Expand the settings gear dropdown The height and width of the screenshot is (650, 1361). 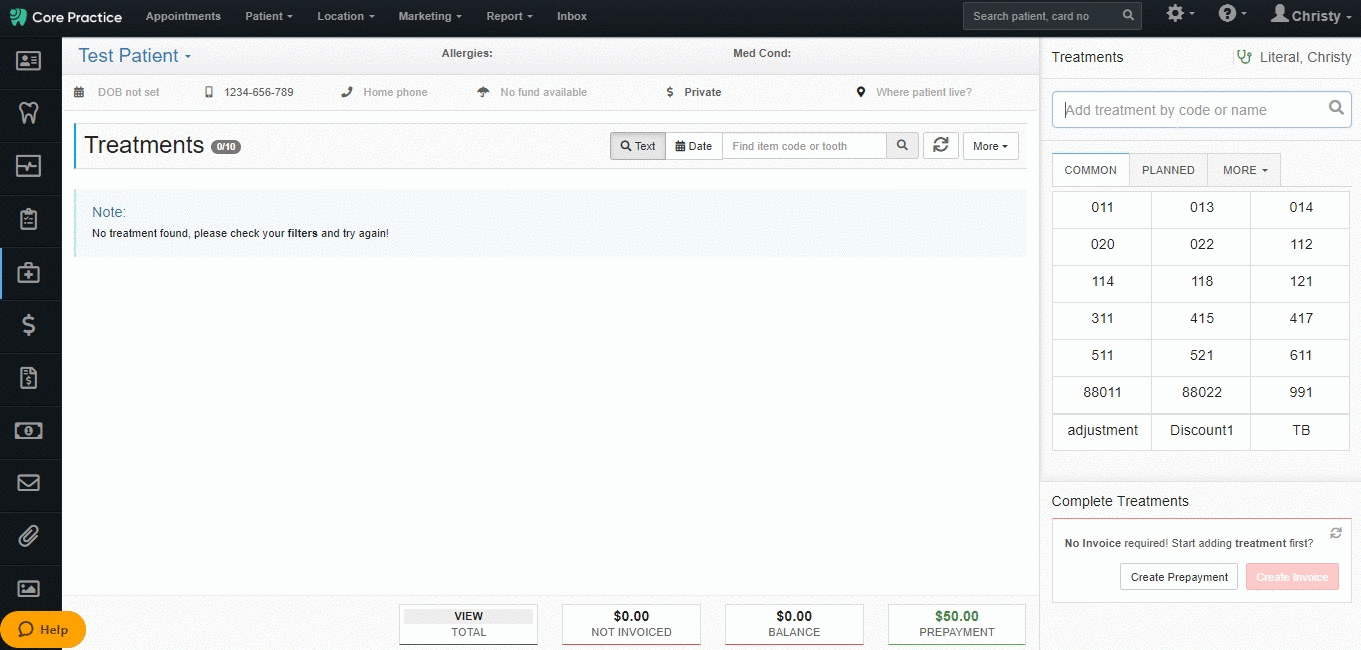pos(1181,14)
